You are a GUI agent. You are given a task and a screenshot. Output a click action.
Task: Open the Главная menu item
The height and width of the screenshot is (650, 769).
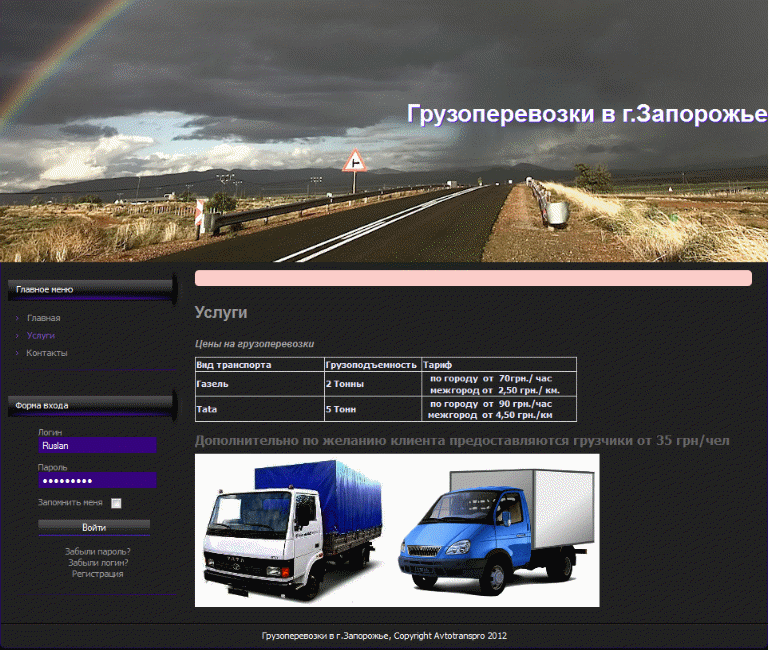[44, 318]
